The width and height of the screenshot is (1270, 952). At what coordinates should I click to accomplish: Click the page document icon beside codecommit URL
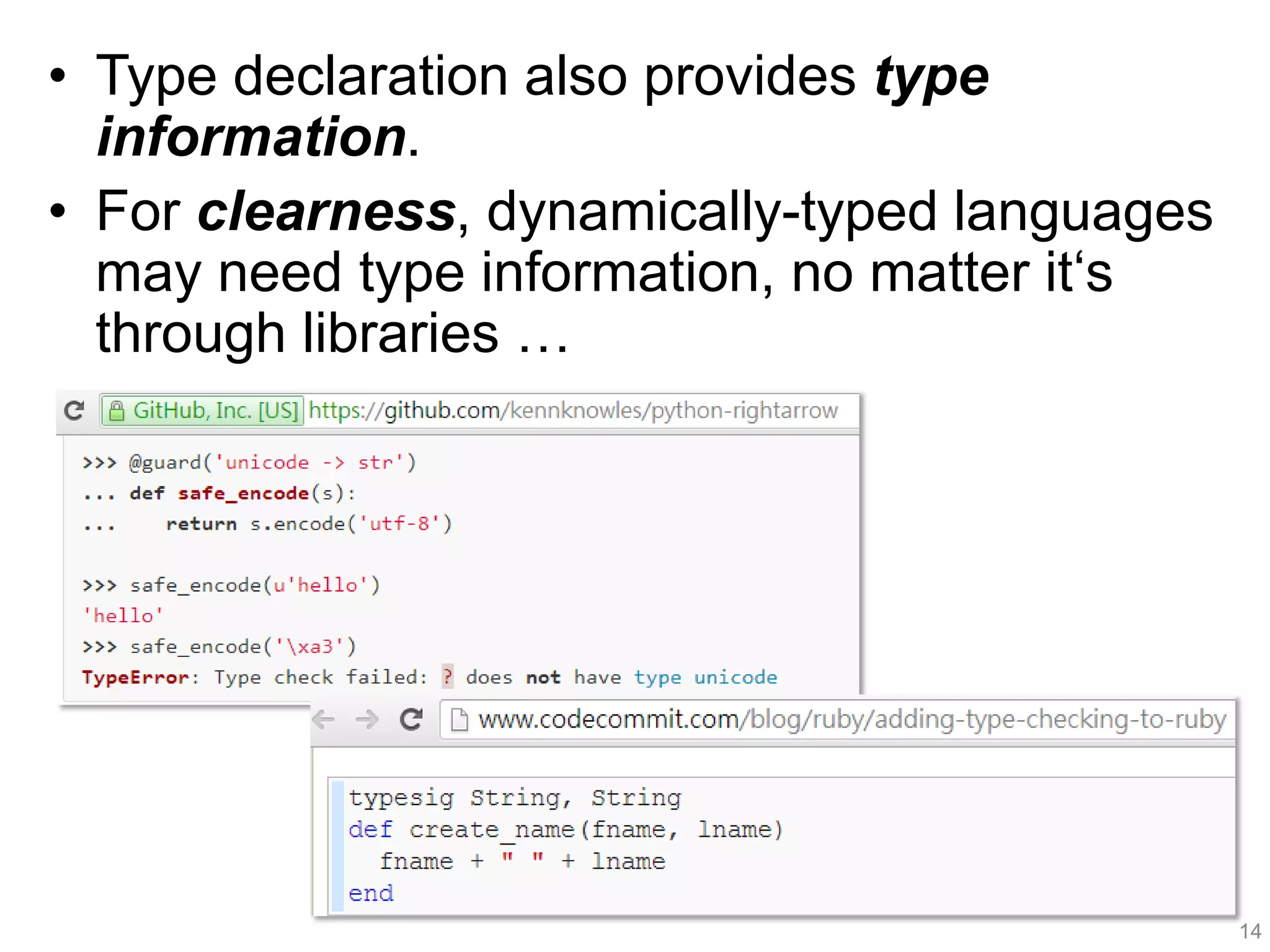[x=459, y=720]
